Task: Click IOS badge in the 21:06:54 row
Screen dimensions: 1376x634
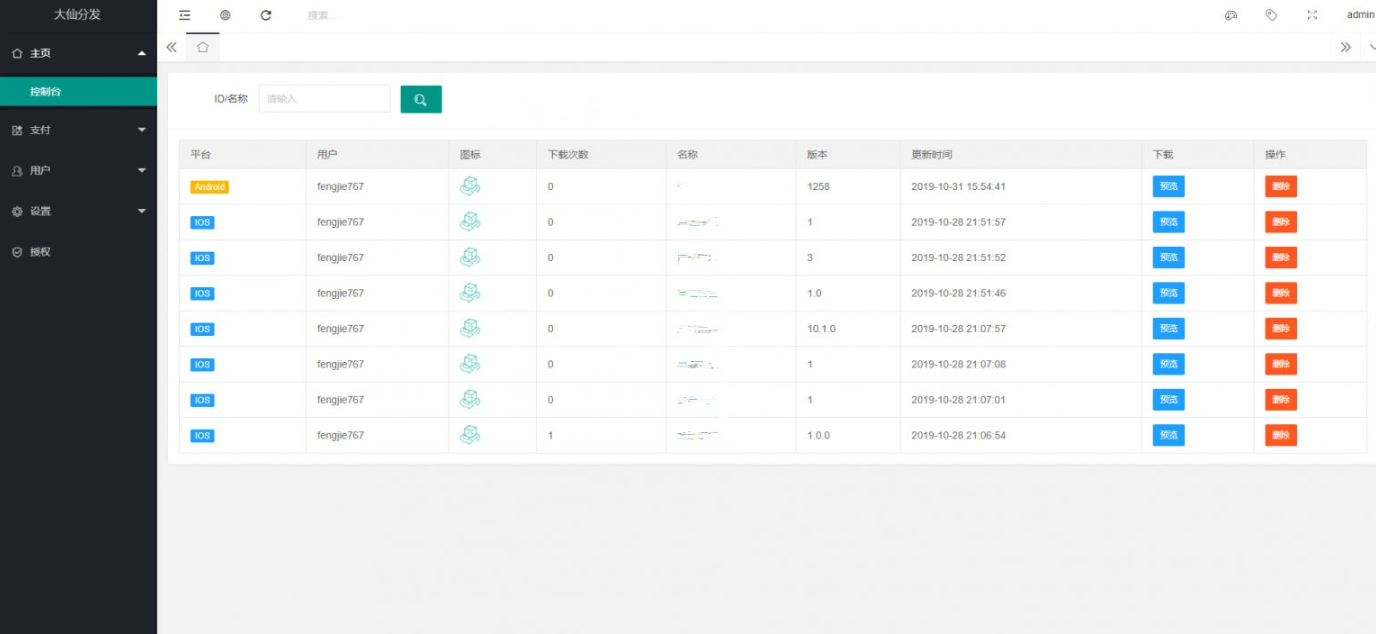Action: 202,436
